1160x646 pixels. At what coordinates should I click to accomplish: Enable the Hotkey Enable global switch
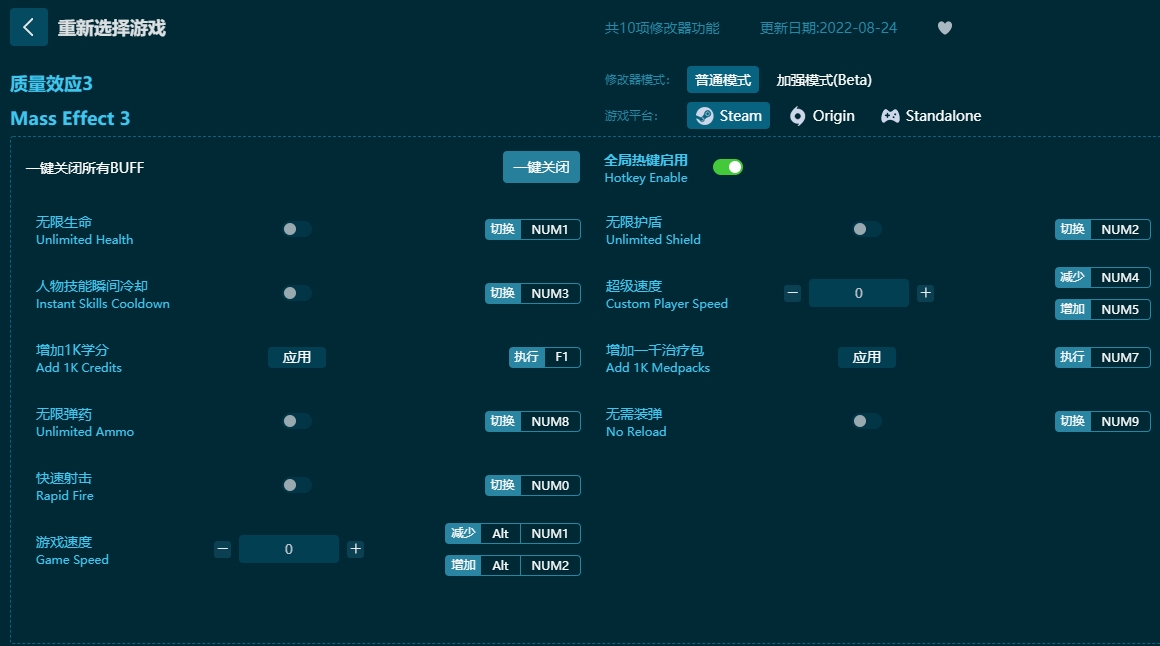728,167
